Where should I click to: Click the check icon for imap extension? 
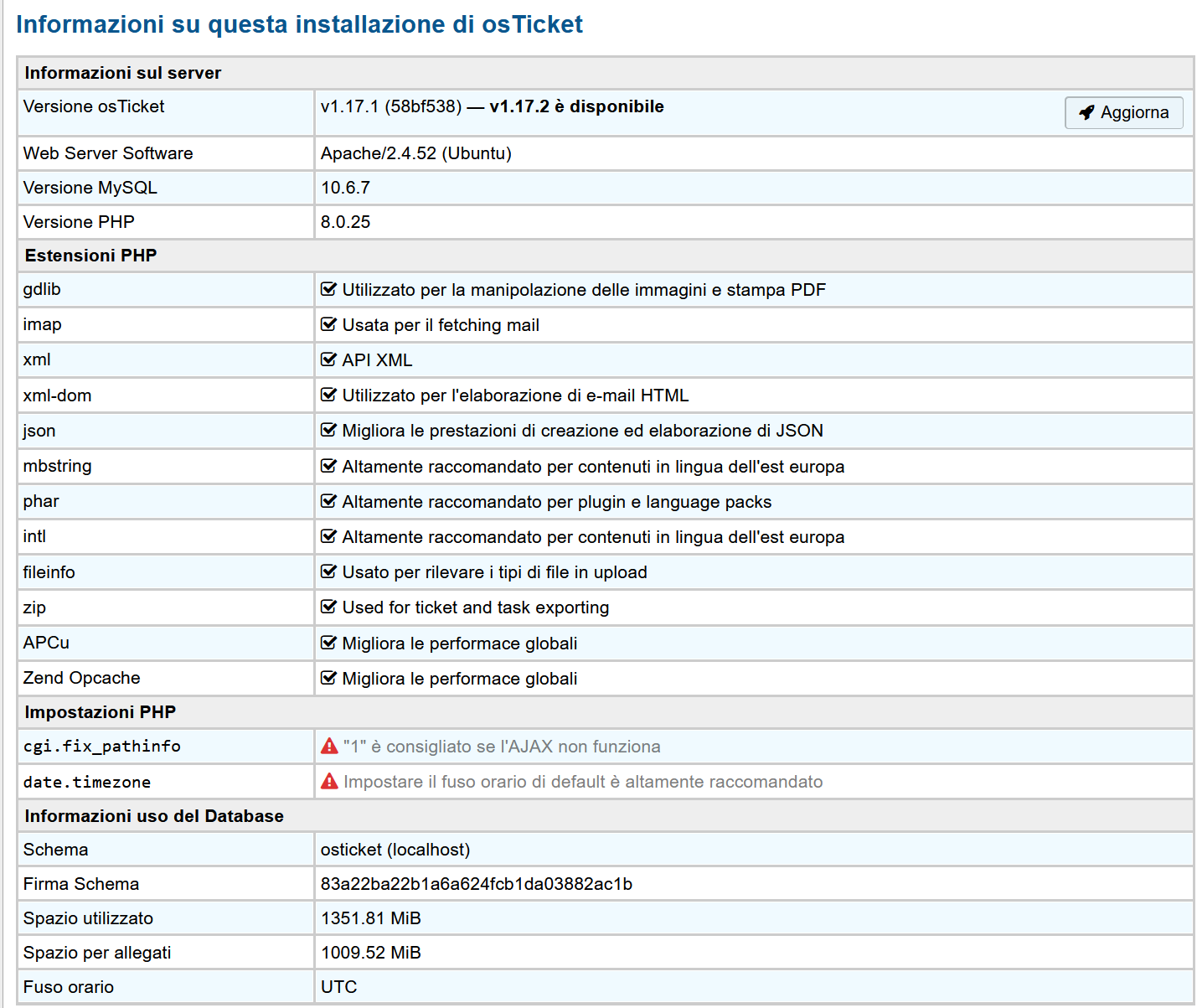328,324
